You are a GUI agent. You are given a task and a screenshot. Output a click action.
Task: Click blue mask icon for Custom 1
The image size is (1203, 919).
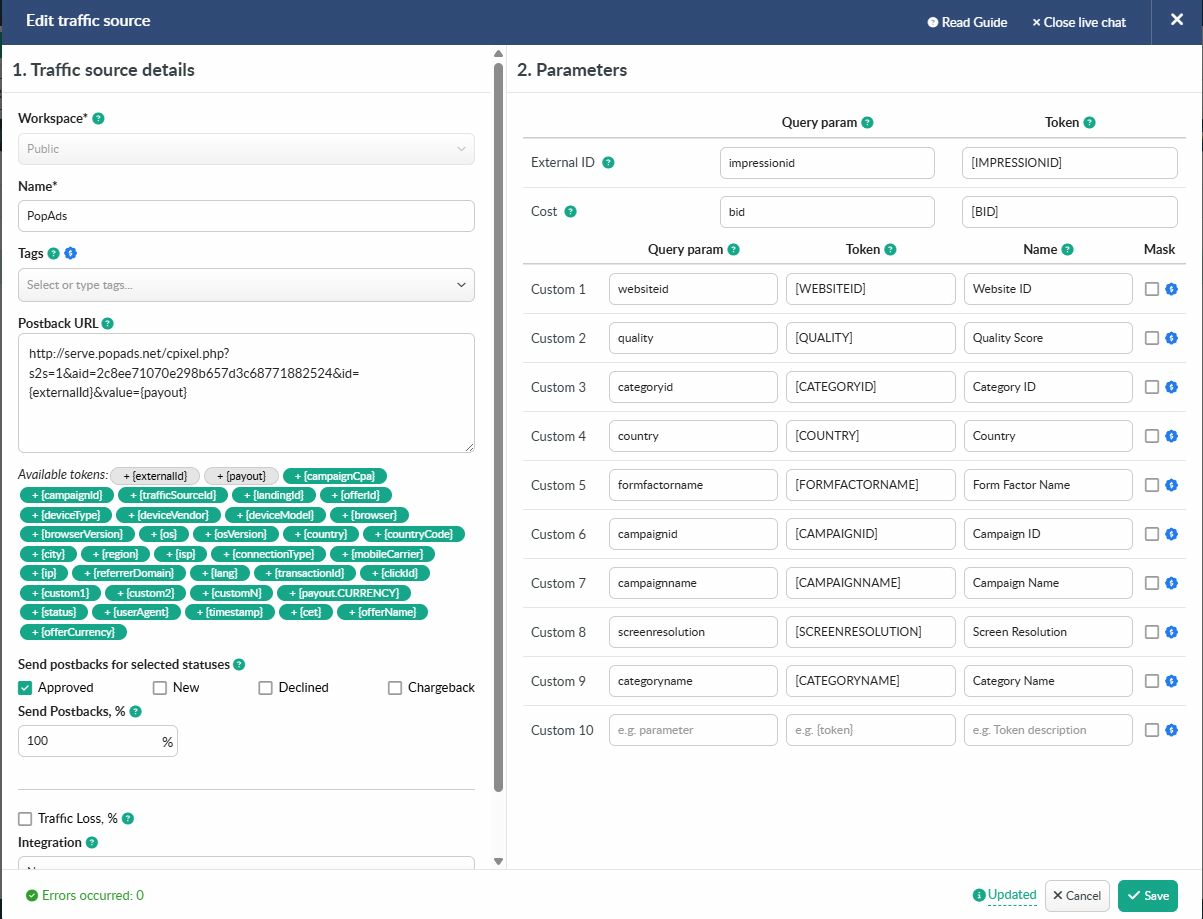coord(1171,289)
